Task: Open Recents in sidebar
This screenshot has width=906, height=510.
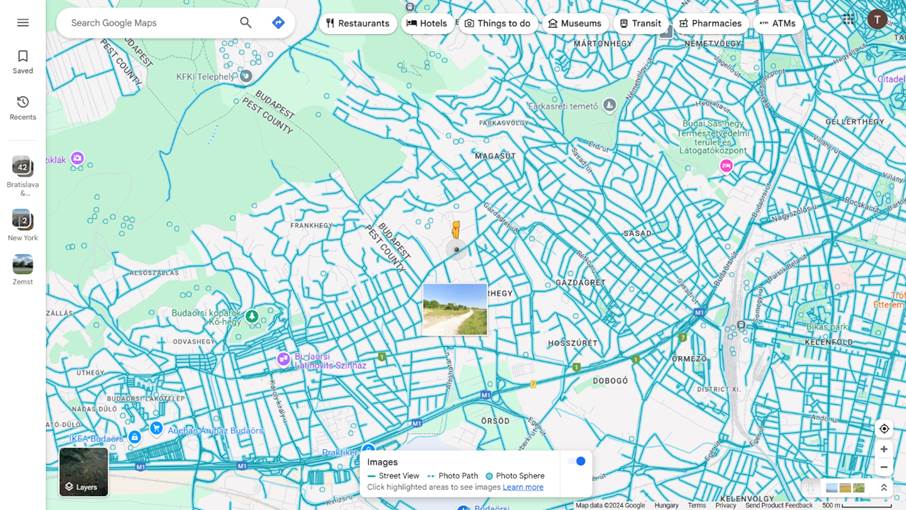Action: [x=23, y=107]
